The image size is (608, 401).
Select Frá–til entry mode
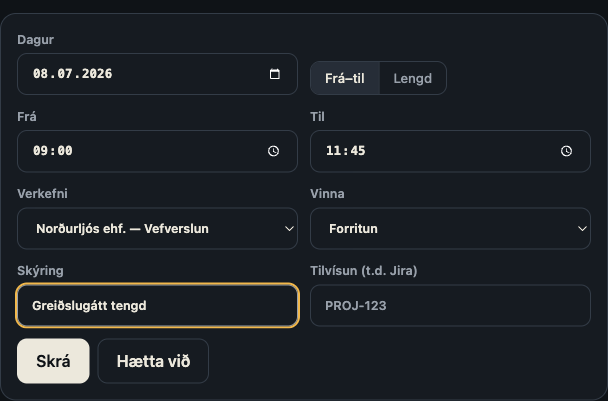(x=345, y=78)
